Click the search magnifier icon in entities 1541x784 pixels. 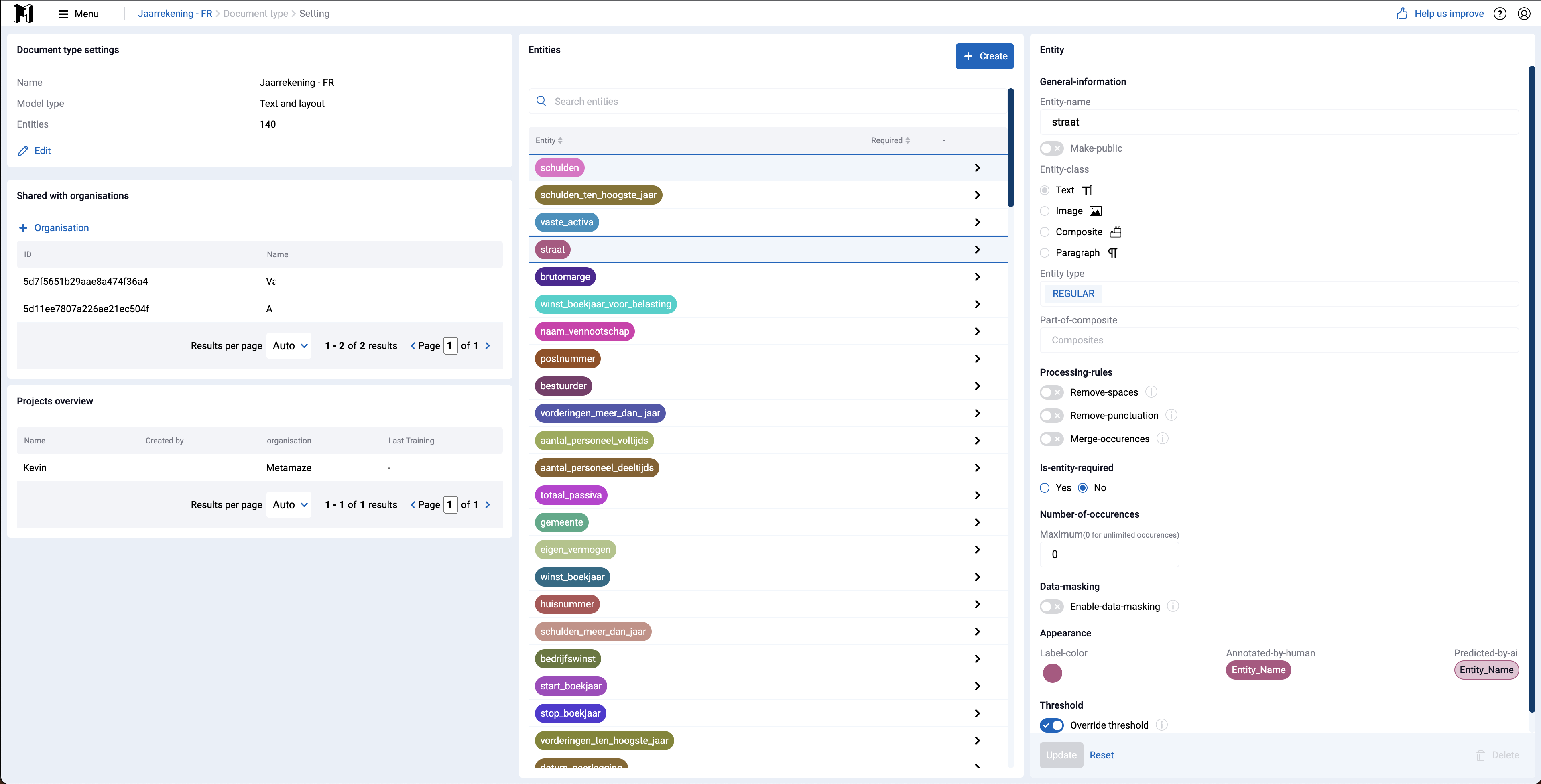pos(541,101)
